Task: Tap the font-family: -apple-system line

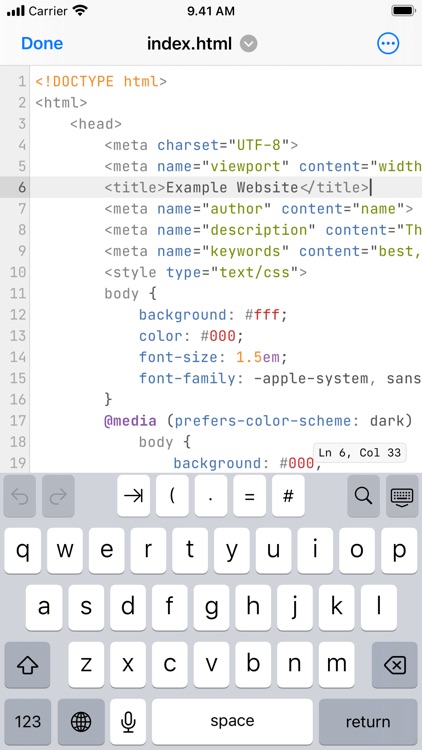Action: point(280,379)
